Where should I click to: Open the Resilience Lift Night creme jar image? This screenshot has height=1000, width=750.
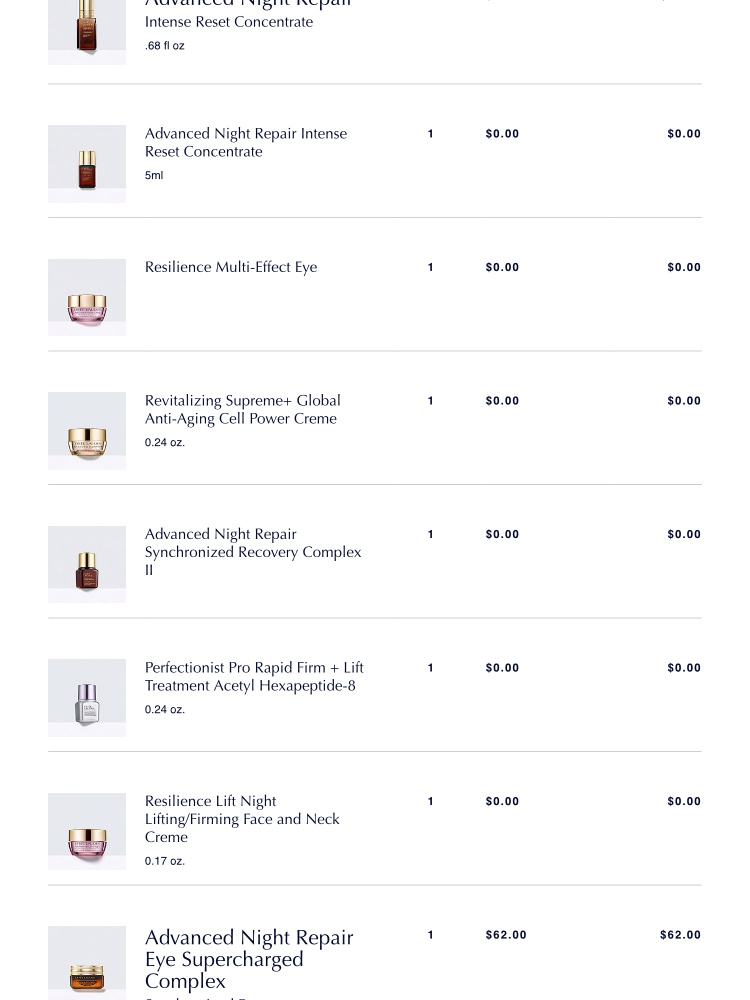[87, 831]
